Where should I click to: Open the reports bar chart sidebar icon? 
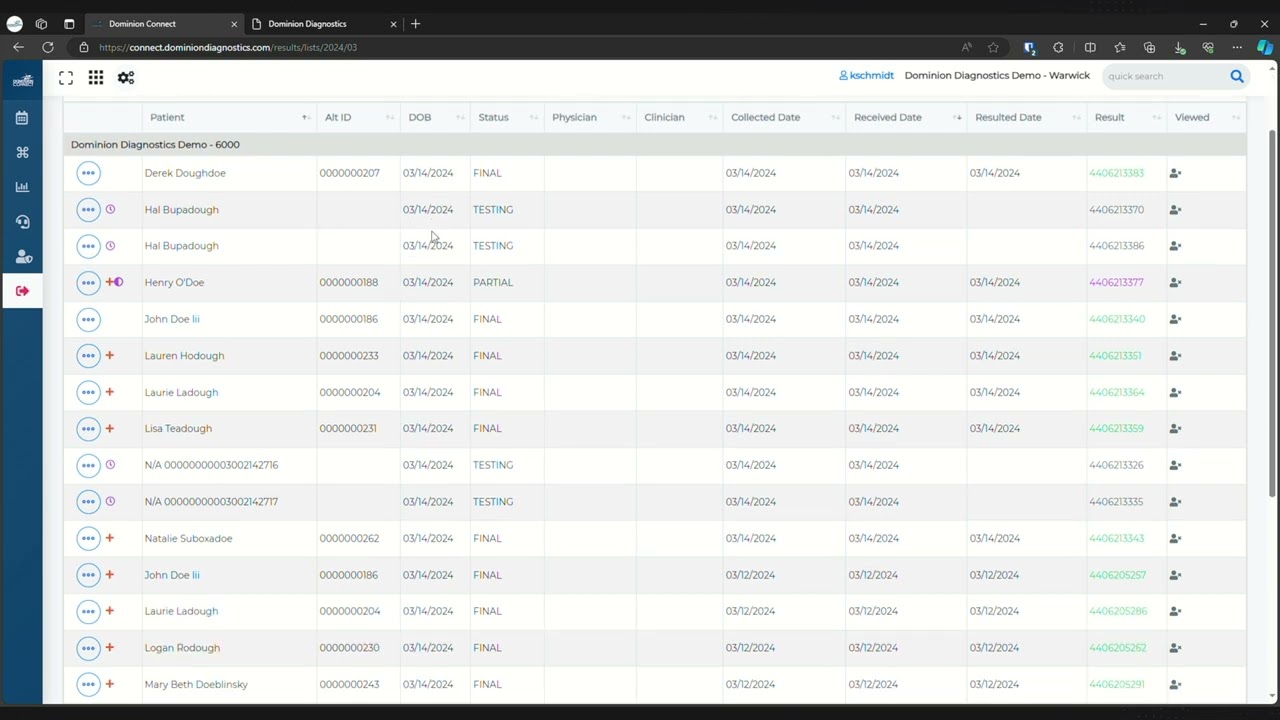coord(22,187)
